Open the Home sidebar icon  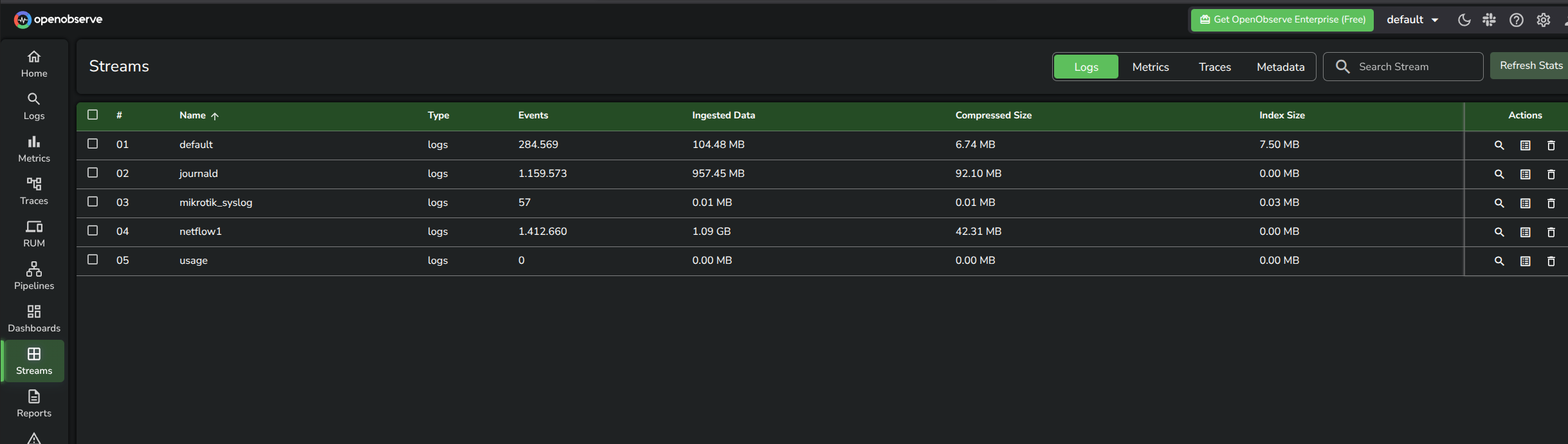coord(34,64)
